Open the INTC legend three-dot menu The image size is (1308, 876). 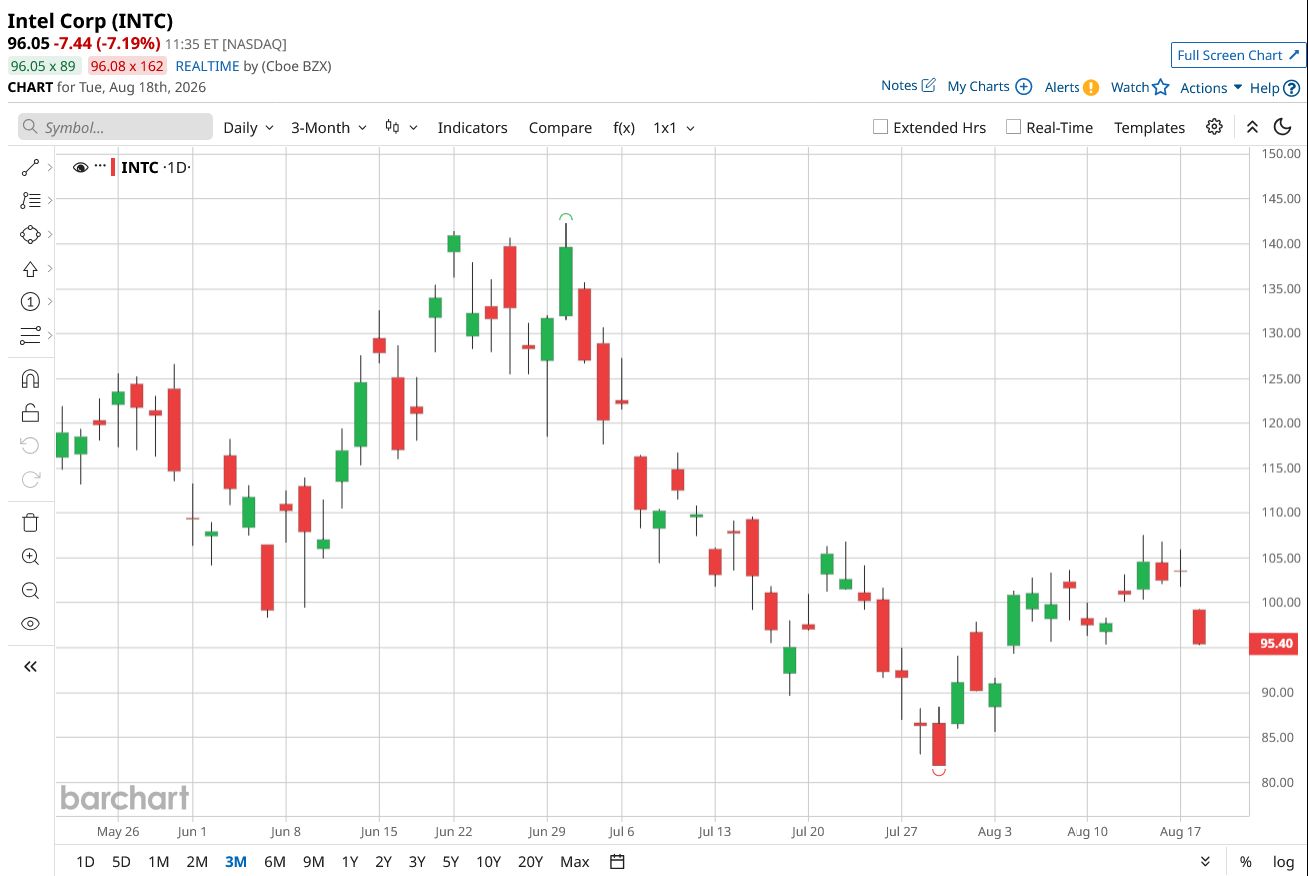[x=100, y=166]
